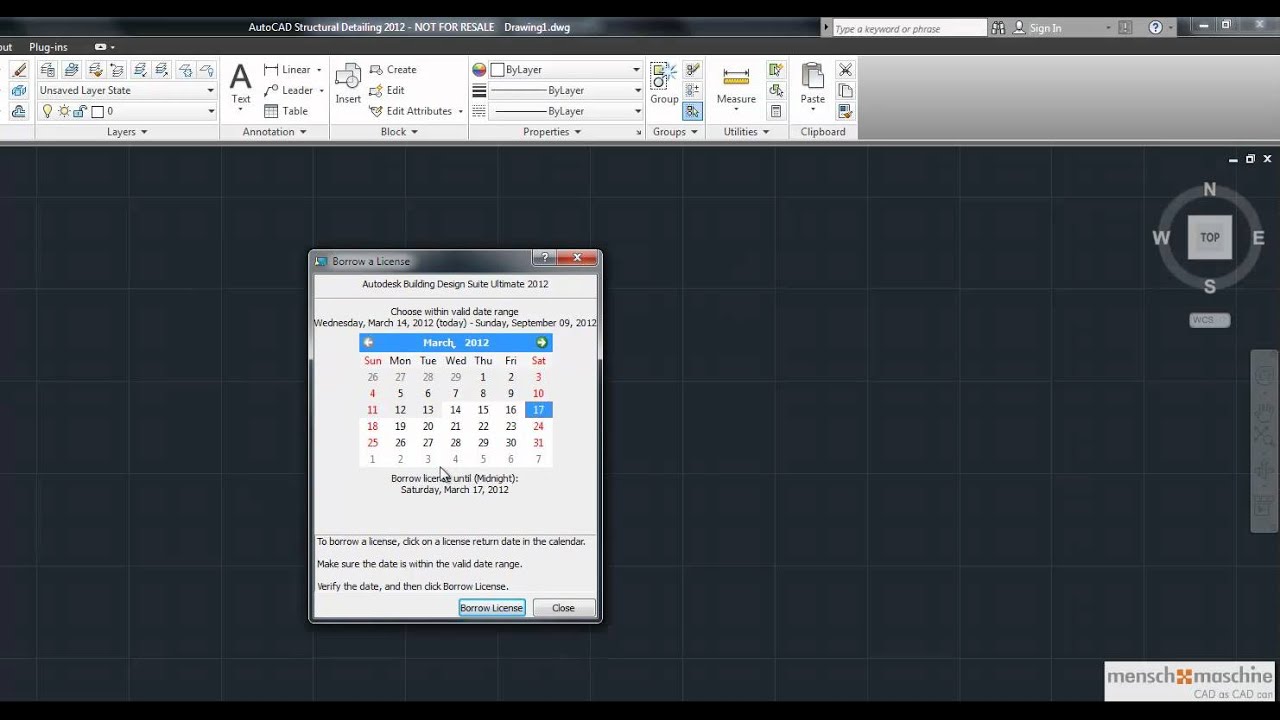The height and width of the screenshot is (720, 1280).
Task: Select March 21 in the calendar
Action: pos(455,426)
